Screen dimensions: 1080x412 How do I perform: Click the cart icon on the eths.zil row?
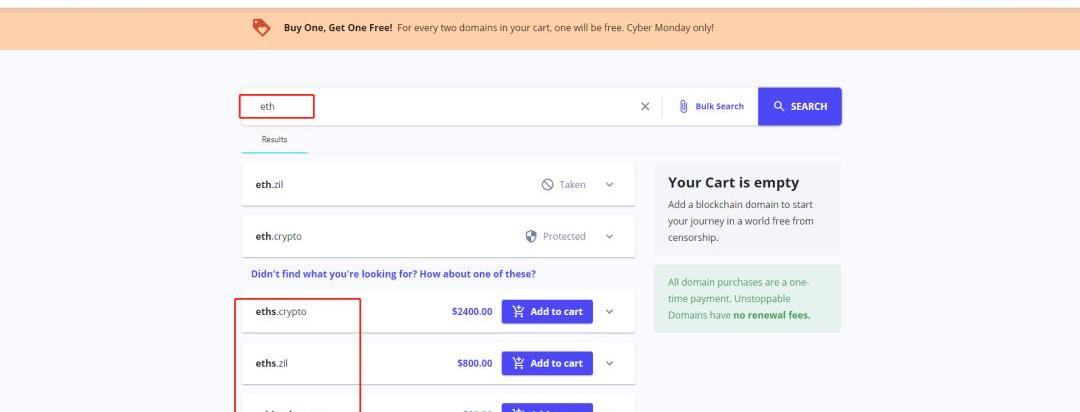tap(518, 363)
